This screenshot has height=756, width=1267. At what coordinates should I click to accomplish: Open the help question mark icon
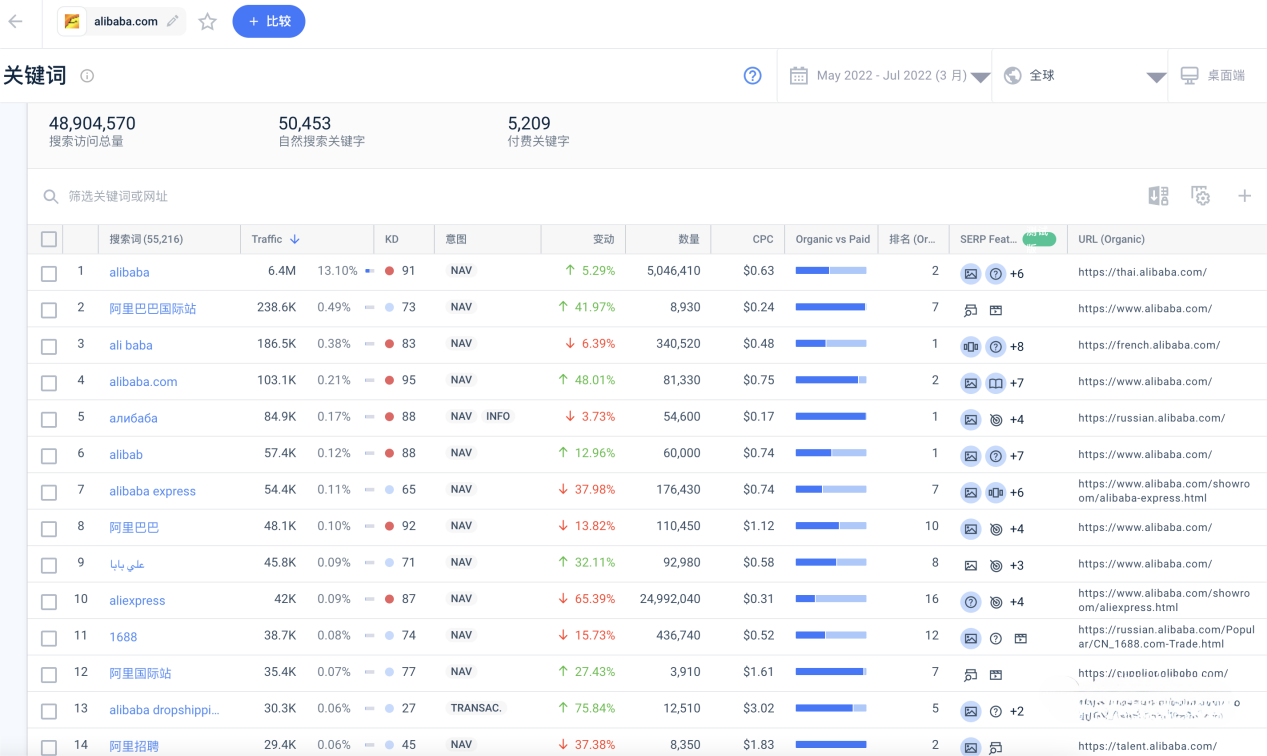pos(753,76)
